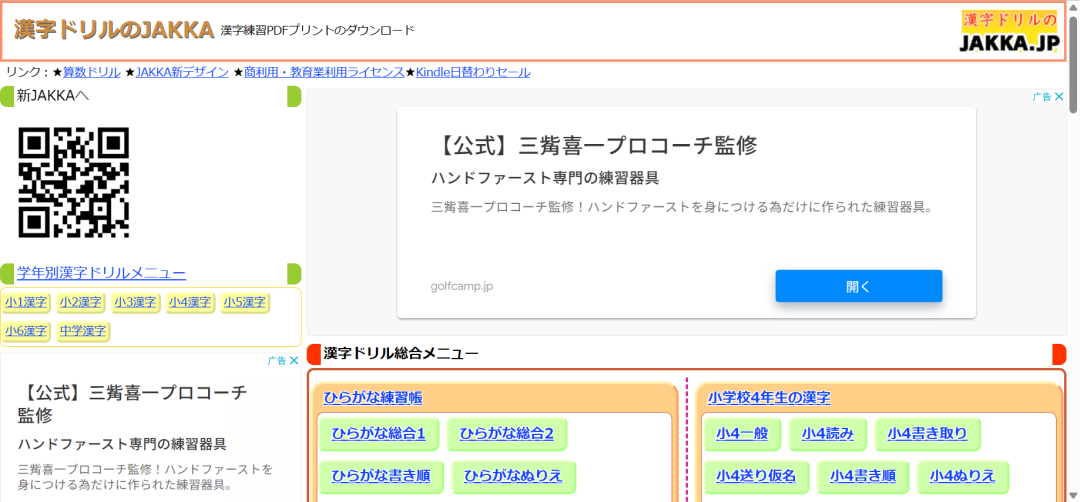Click the blue 開く ad button
This screenshot has height=502, width=1080.
tap(858, 286)
